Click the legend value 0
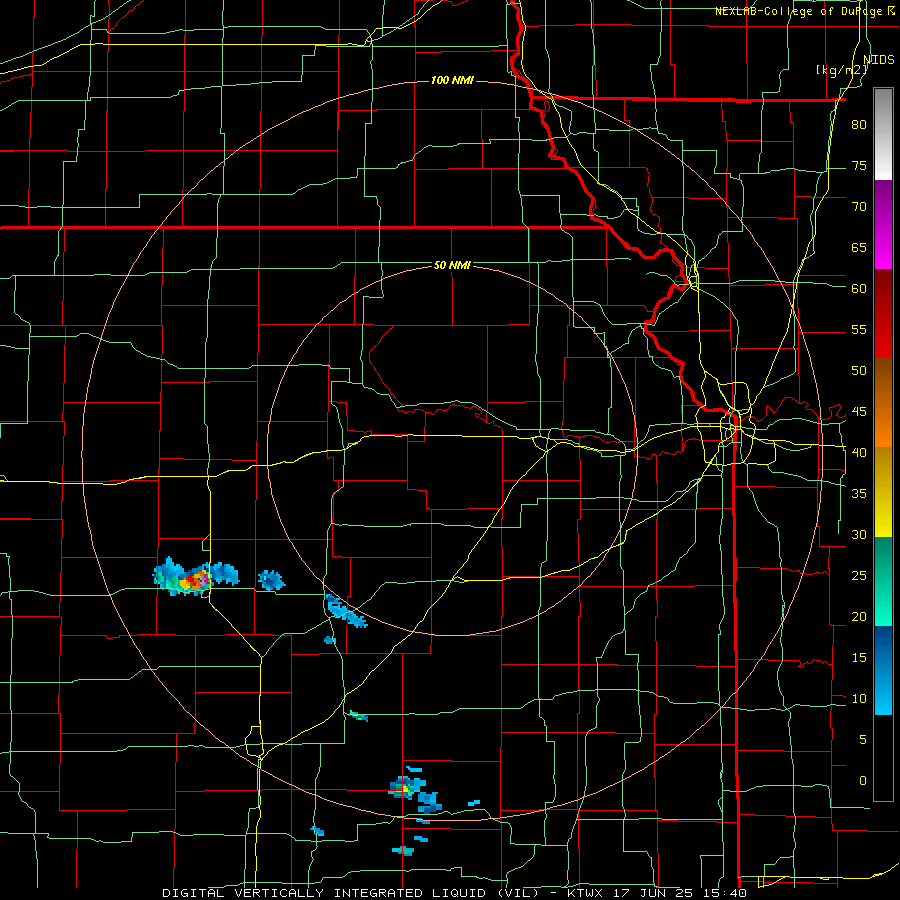The height and width of the screenshot is (900, 900). 863,781
